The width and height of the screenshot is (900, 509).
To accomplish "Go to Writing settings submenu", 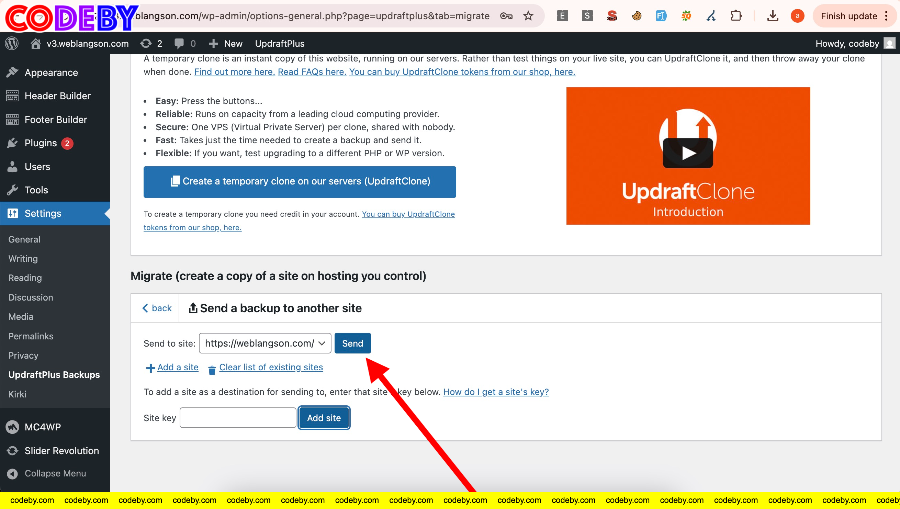I will (x=23, y=259).
